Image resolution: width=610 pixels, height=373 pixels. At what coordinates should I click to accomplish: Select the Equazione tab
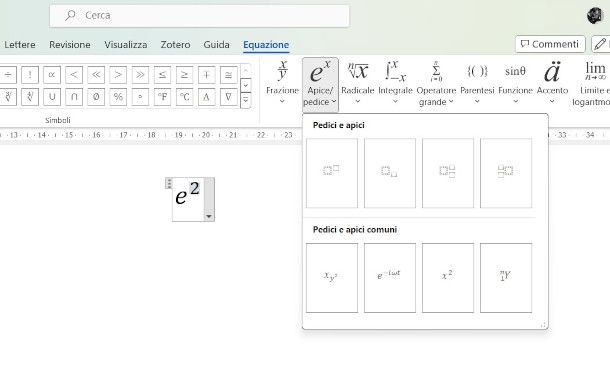[x=266, y=45]
